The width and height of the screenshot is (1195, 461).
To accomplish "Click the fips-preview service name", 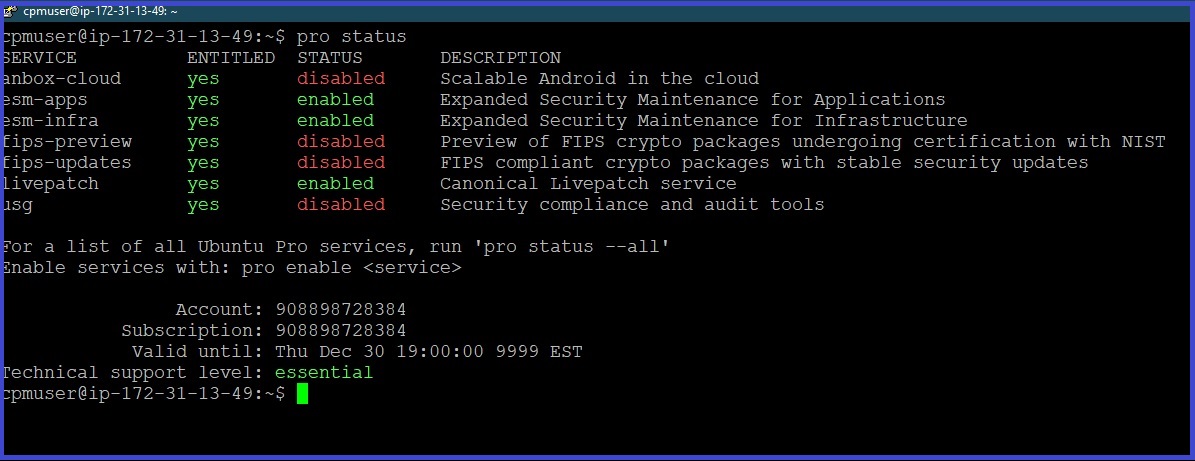I will (x=67, y=142).
